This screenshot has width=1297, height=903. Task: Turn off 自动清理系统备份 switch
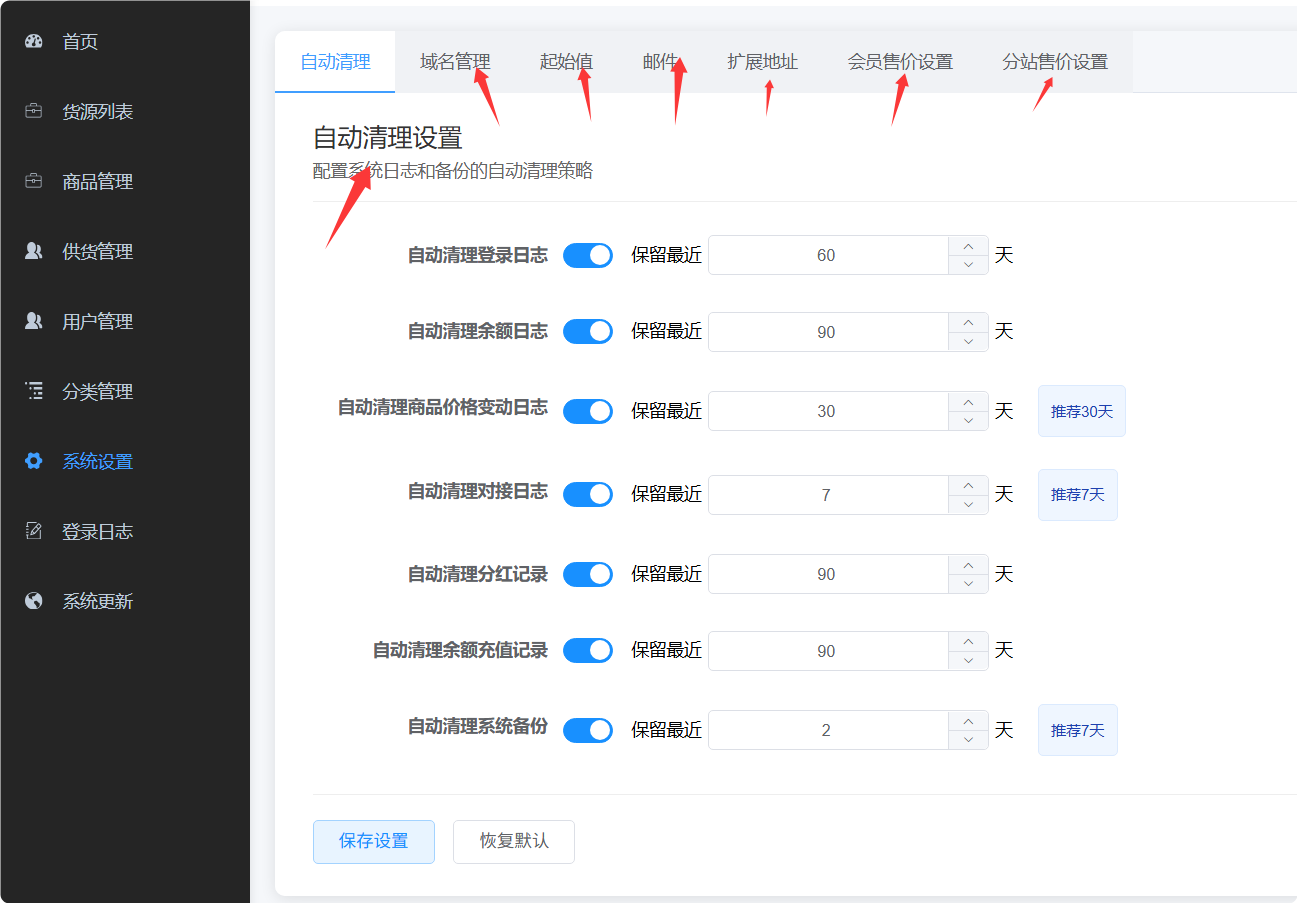click(588, 730)
